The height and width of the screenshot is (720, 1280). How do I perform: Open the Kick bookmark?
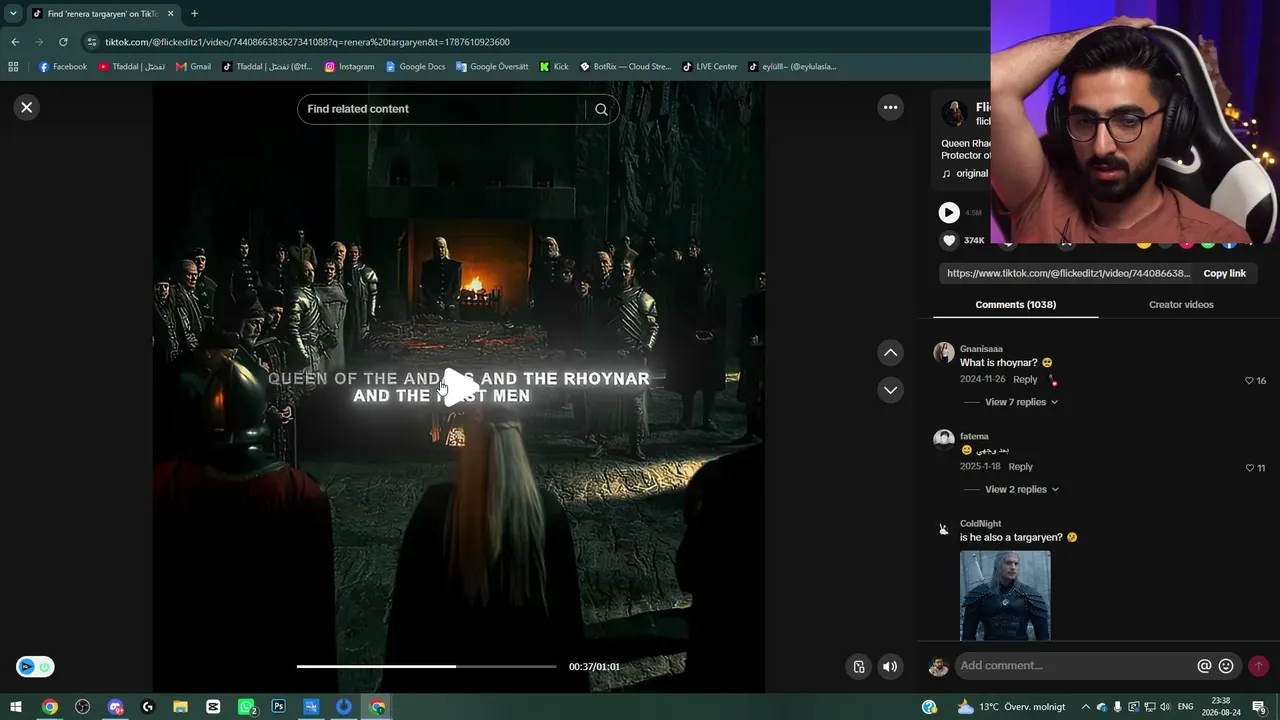554,67
